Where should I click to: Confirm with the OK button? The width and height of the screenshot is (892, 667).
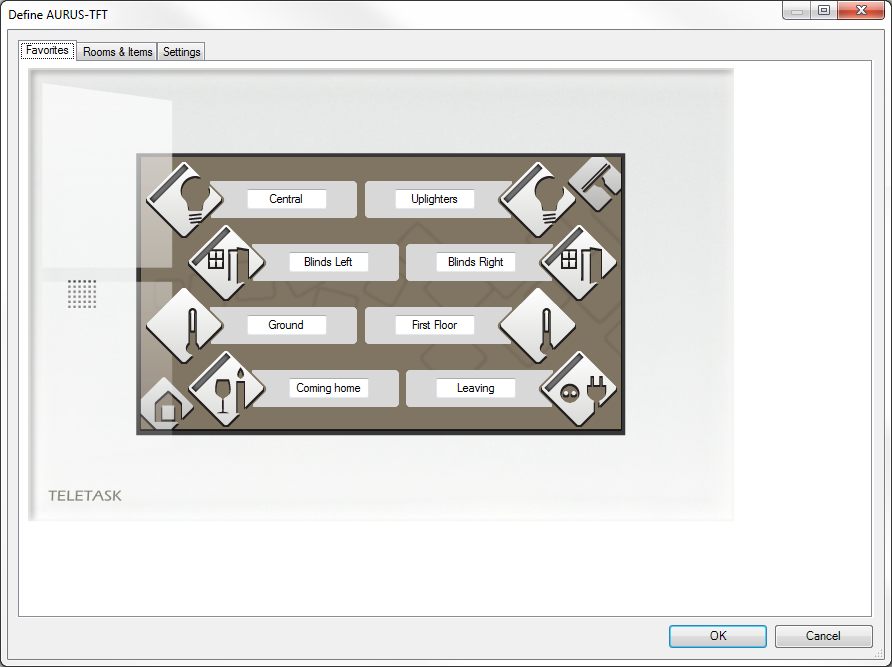717,636
